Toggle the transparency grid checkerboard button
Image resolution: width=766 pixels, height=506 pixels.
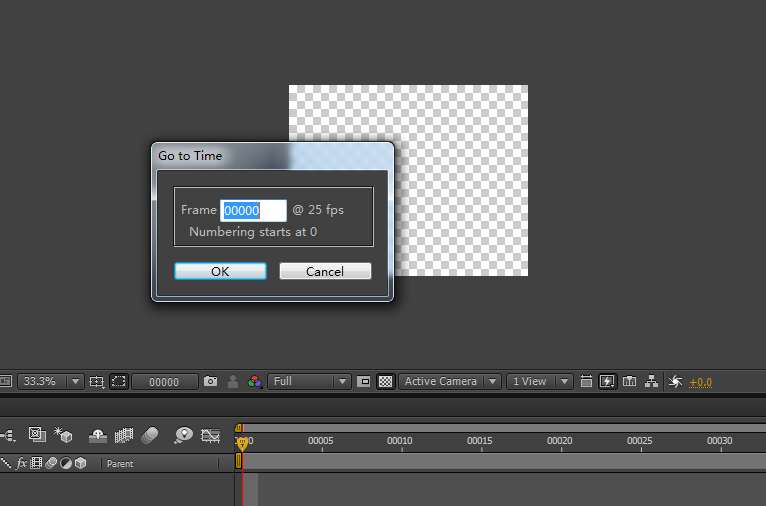(x=385, y=381)
